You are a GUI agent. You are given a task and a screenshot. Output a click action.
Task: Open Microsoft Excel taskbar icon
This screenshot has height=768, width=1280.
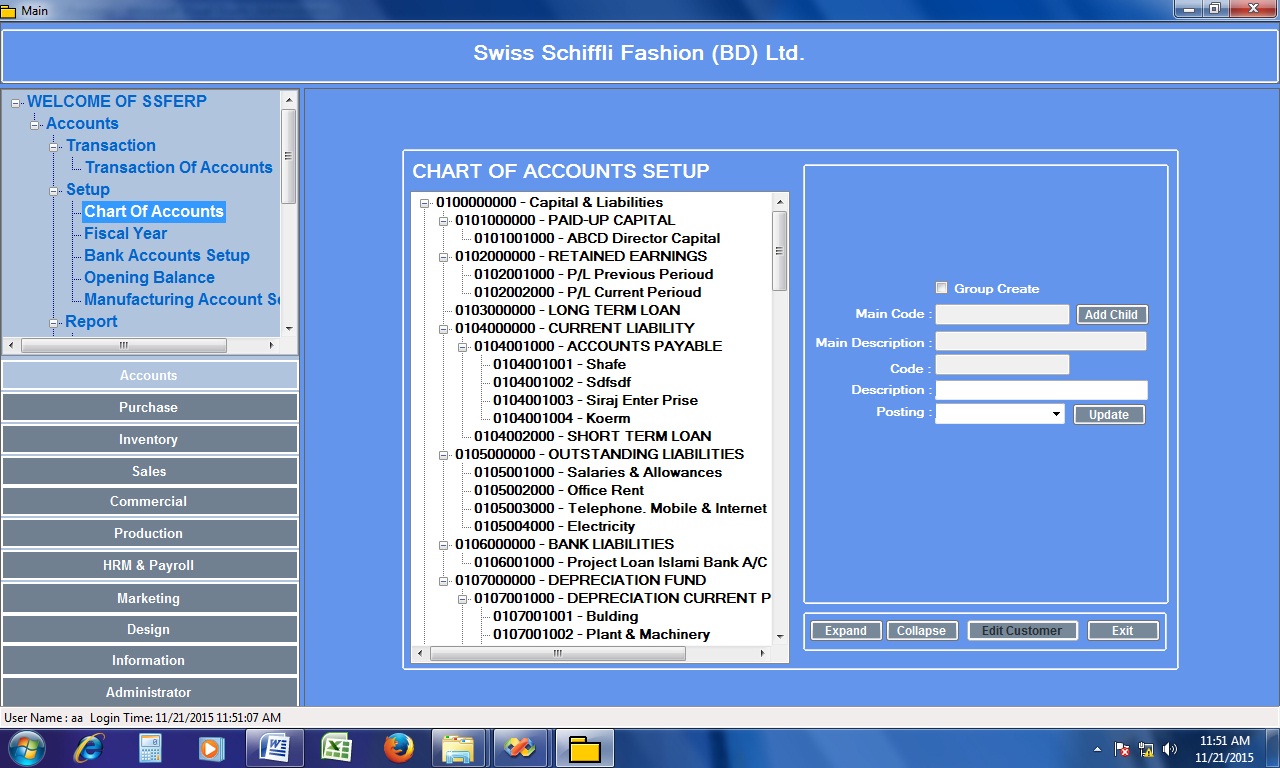click(336, 748)
